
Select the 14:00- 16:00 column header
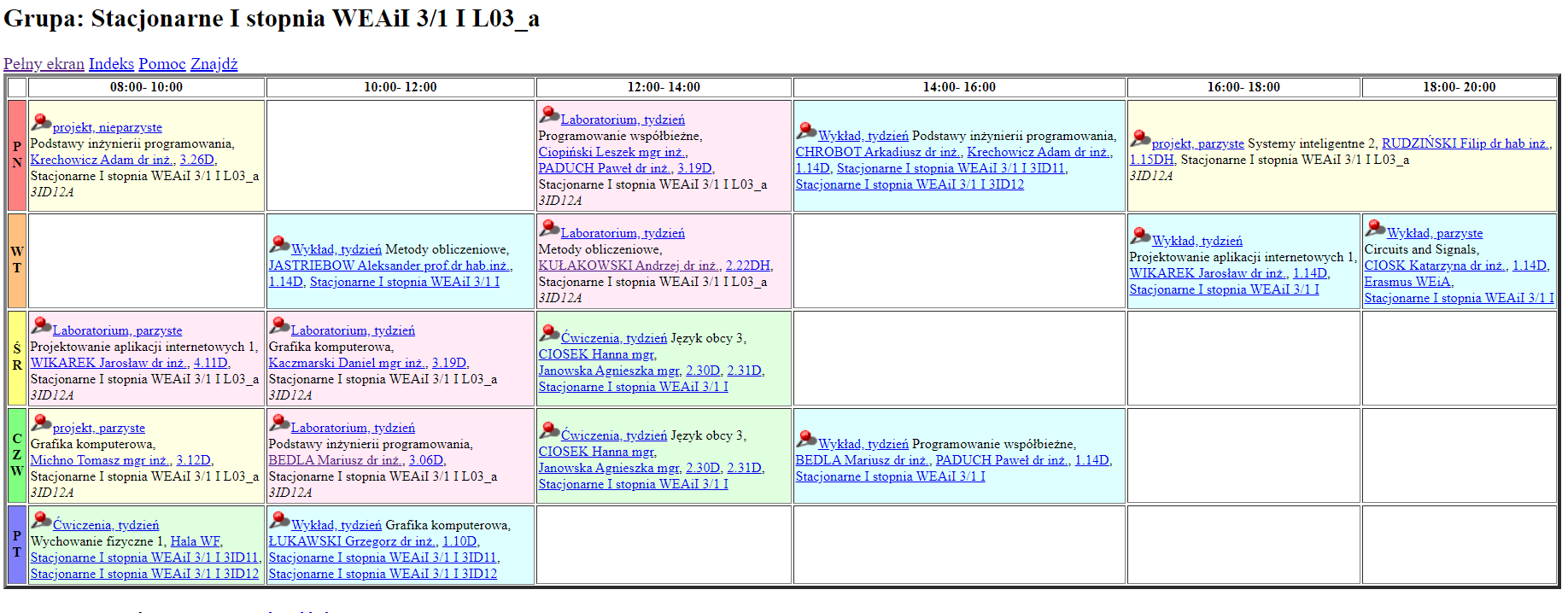click(x=959, y=87)
